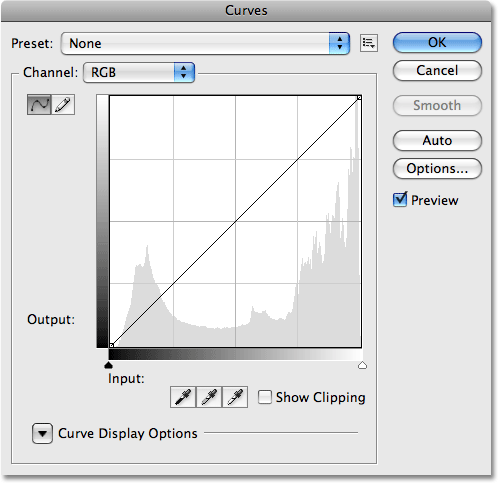Click the curve's top-right white point
The image size is (498, 483).
coord(359,98)
